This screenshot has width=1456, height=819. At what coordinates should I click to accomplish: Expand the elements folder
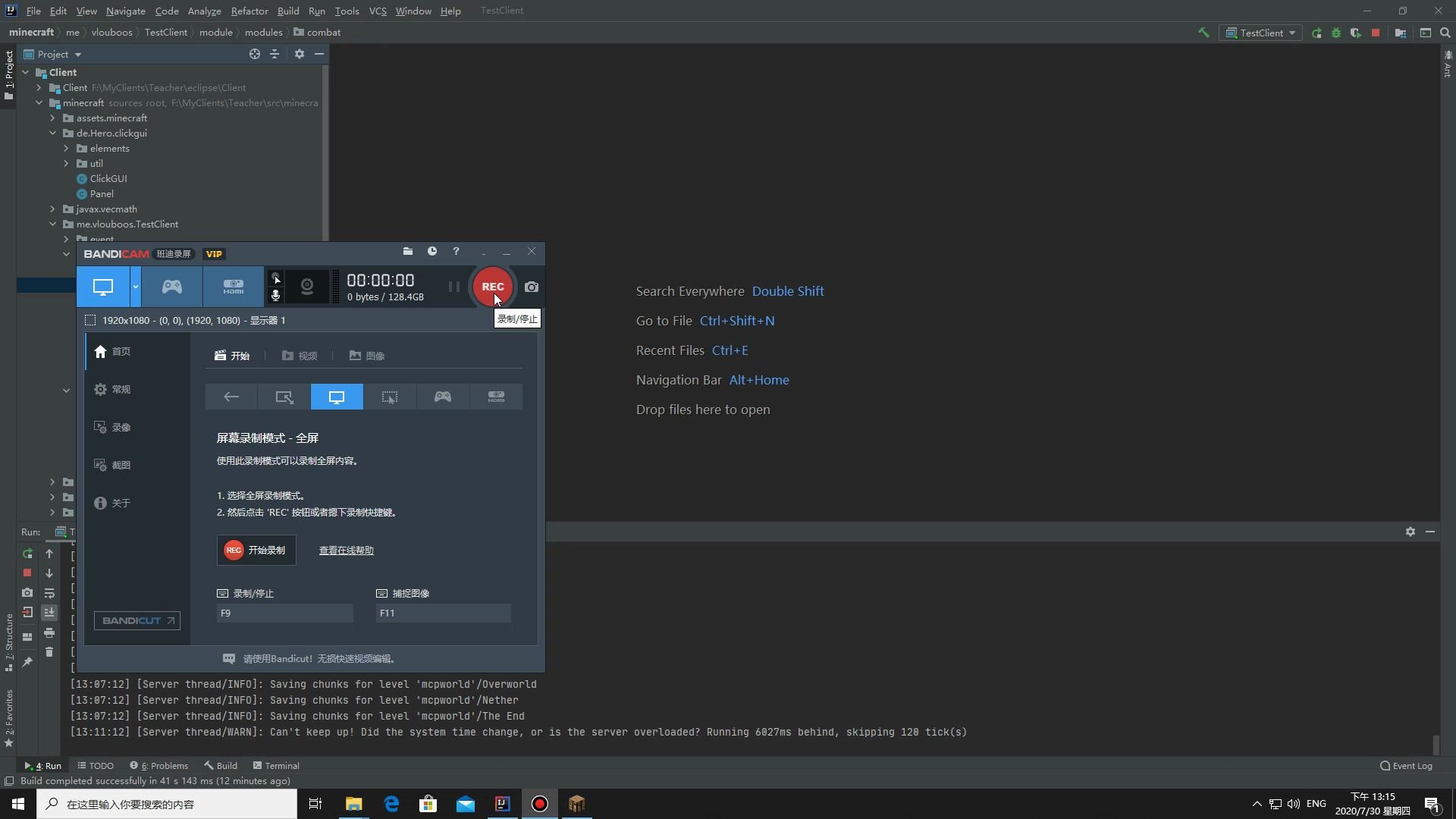(x=66, y=148)
